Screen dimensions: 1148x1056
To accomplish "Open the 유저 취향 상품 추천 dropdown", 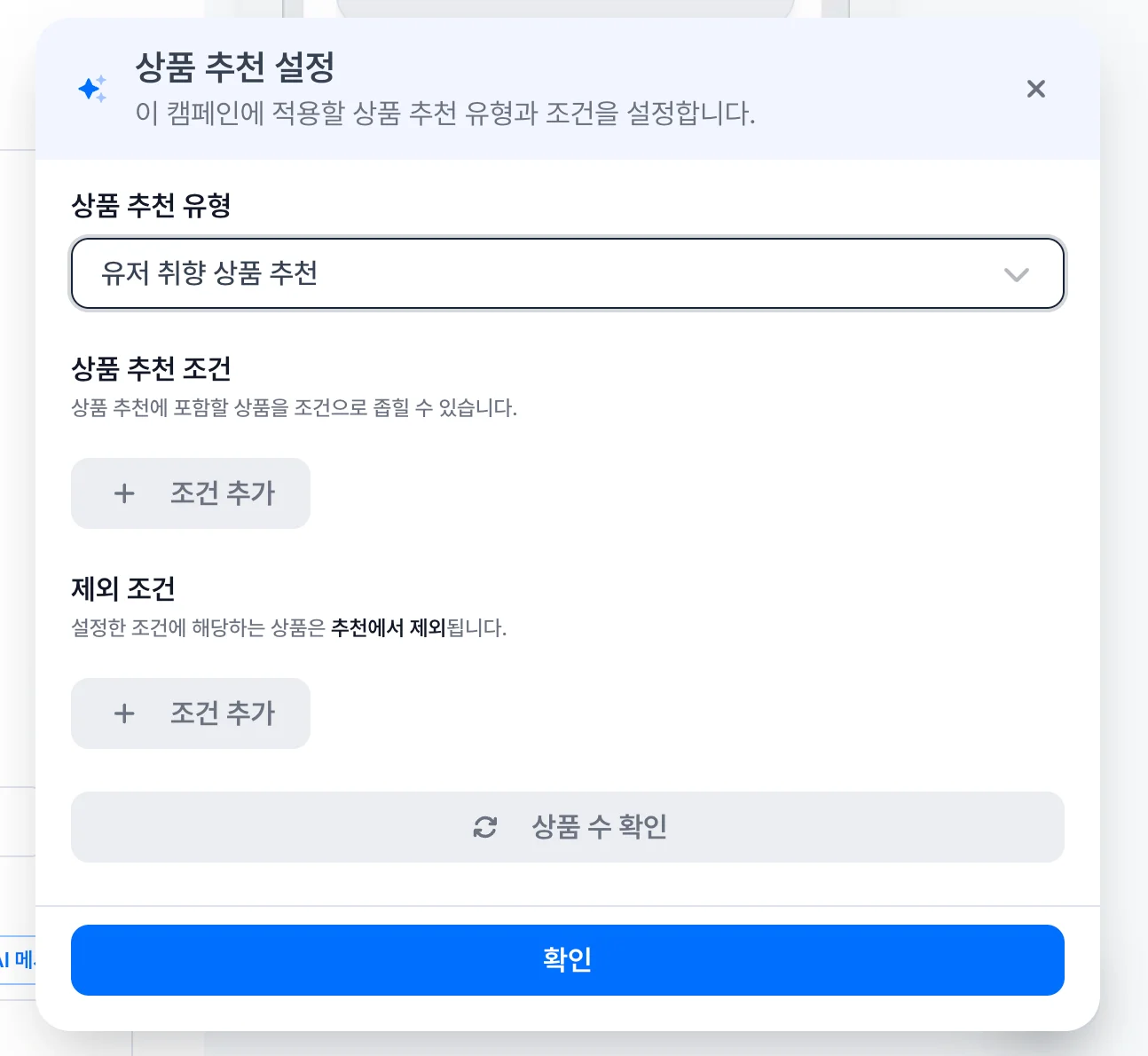I will pos(566,273).
